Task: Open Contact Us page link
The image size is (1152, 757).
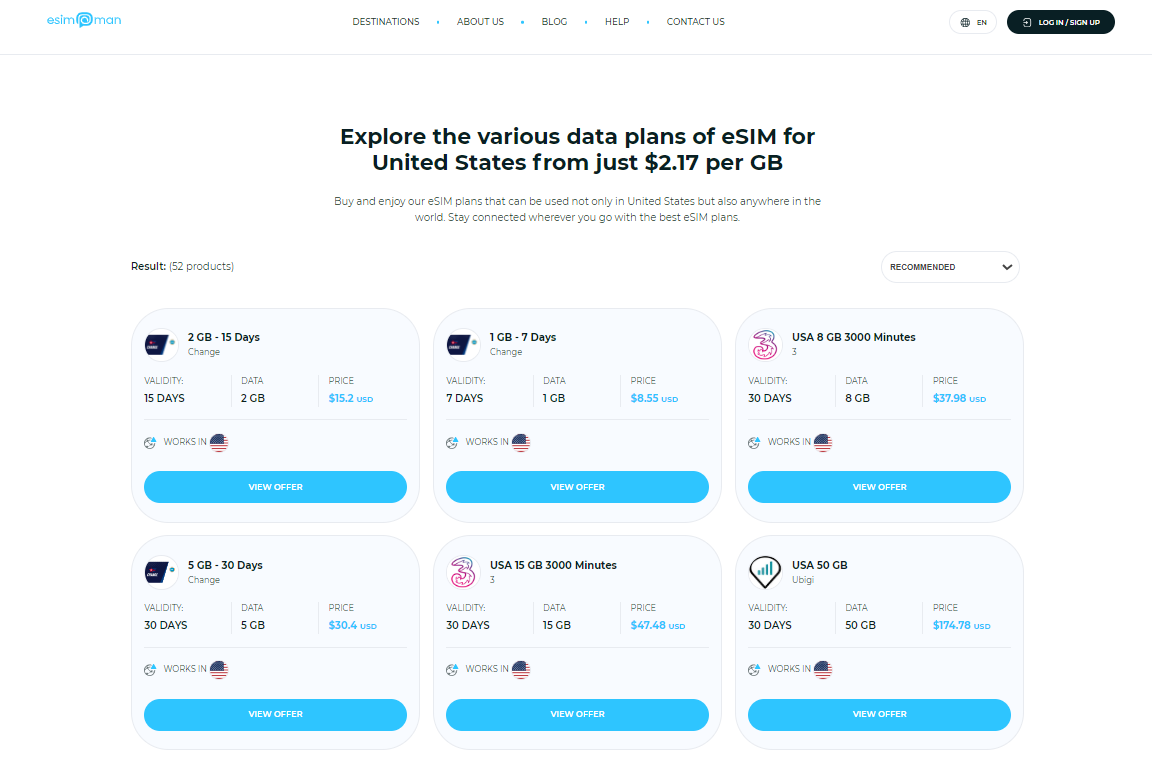Action: tap(696, 22)
